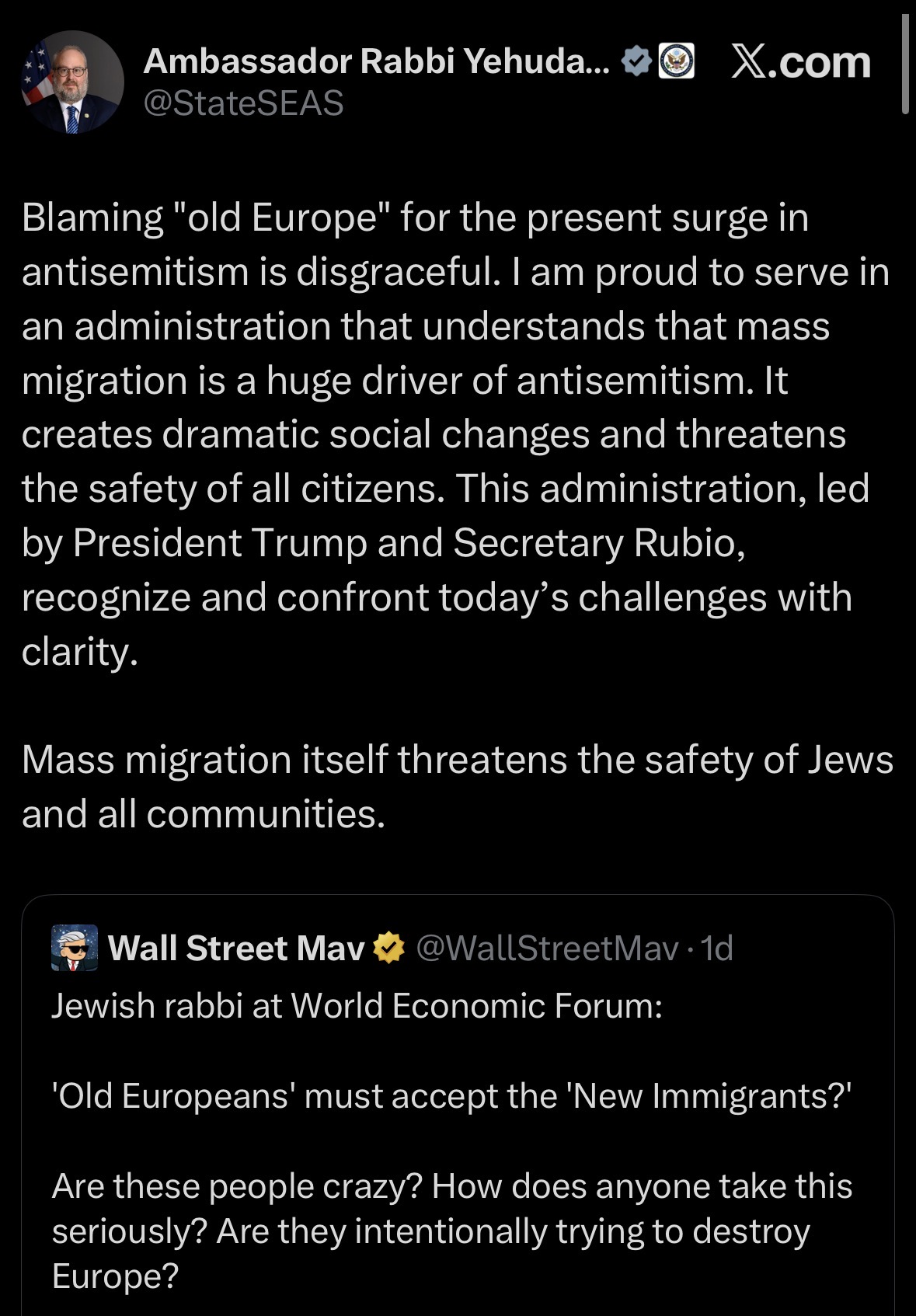Open Wall Street Mav's avatar icon

pos(75,948)
